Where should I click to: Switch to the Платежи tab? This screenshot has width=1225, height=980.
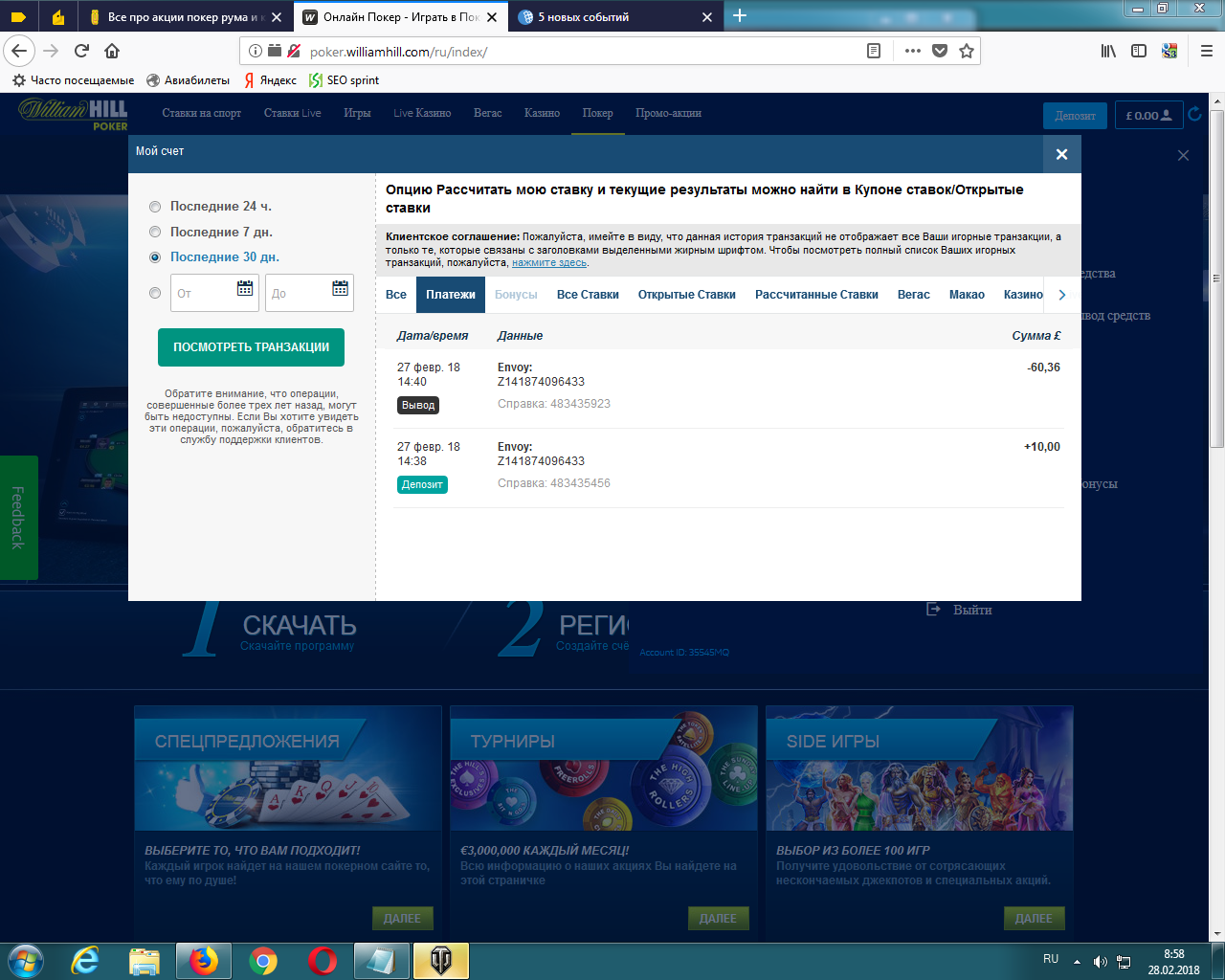451,295
